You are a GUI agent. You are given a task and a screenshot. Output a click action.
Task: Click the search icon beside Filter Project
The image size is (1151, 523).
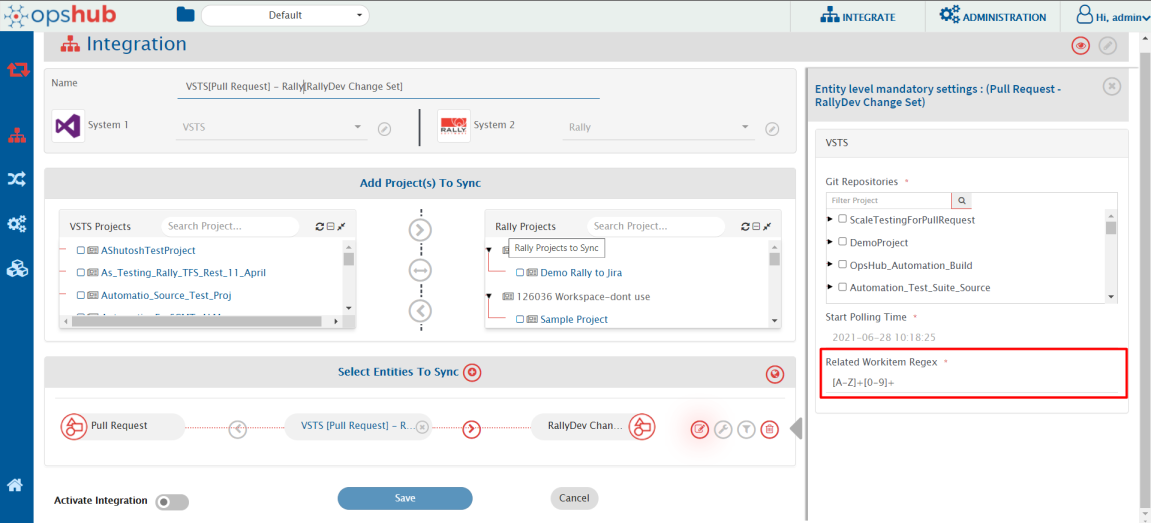pyautogui.click(x=961, y=201)
